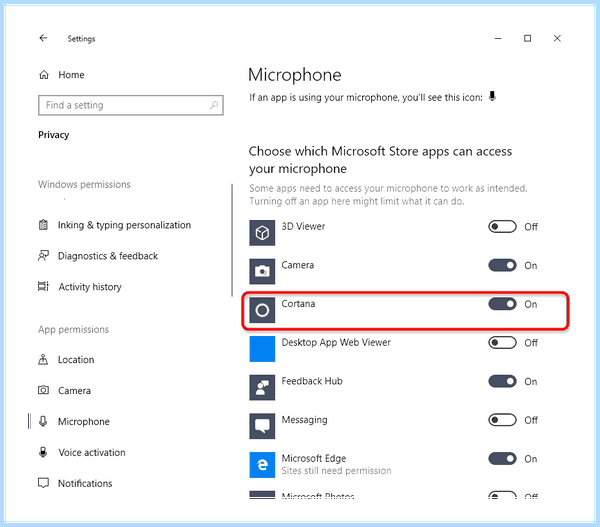Open Home in the sidebar

pyautogui.click(x=71, y=75)
